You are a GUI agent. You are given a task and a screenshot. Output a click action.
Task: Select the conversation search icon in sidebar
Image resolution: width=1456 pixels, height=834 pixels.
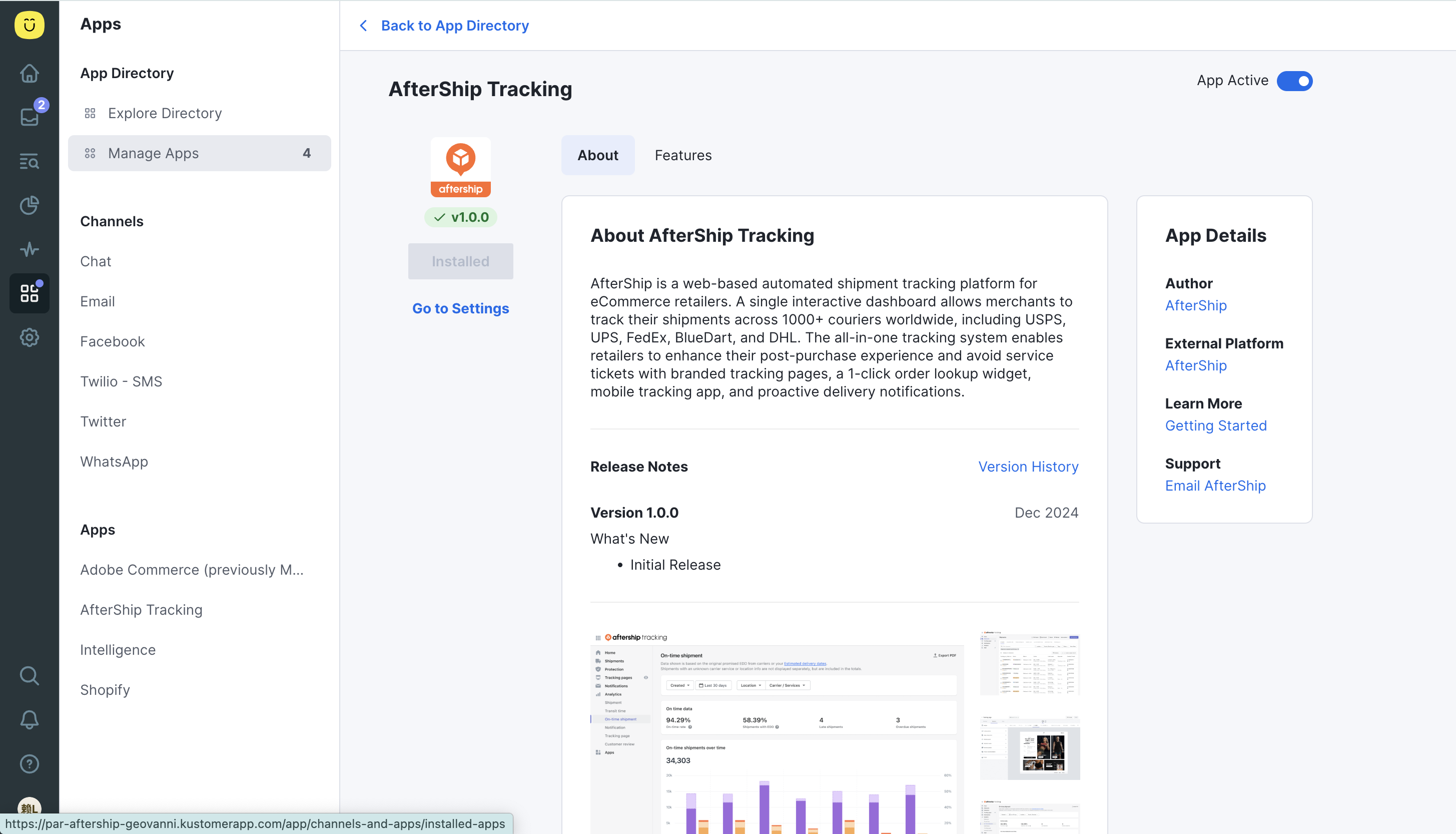tap(29, 161)
